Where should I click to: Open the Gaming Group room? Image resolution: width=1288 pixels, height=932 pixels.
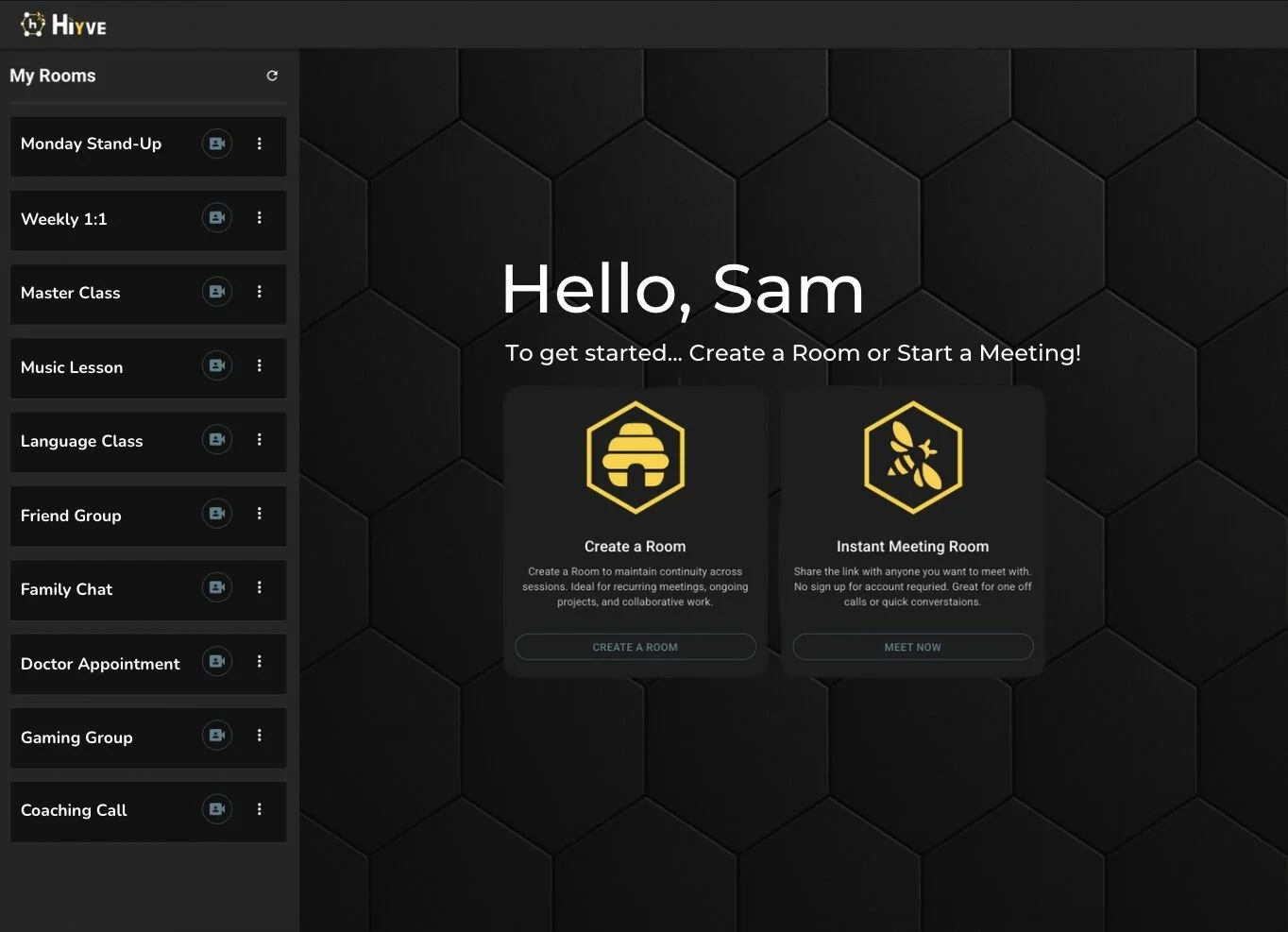[x=76, y=737]
